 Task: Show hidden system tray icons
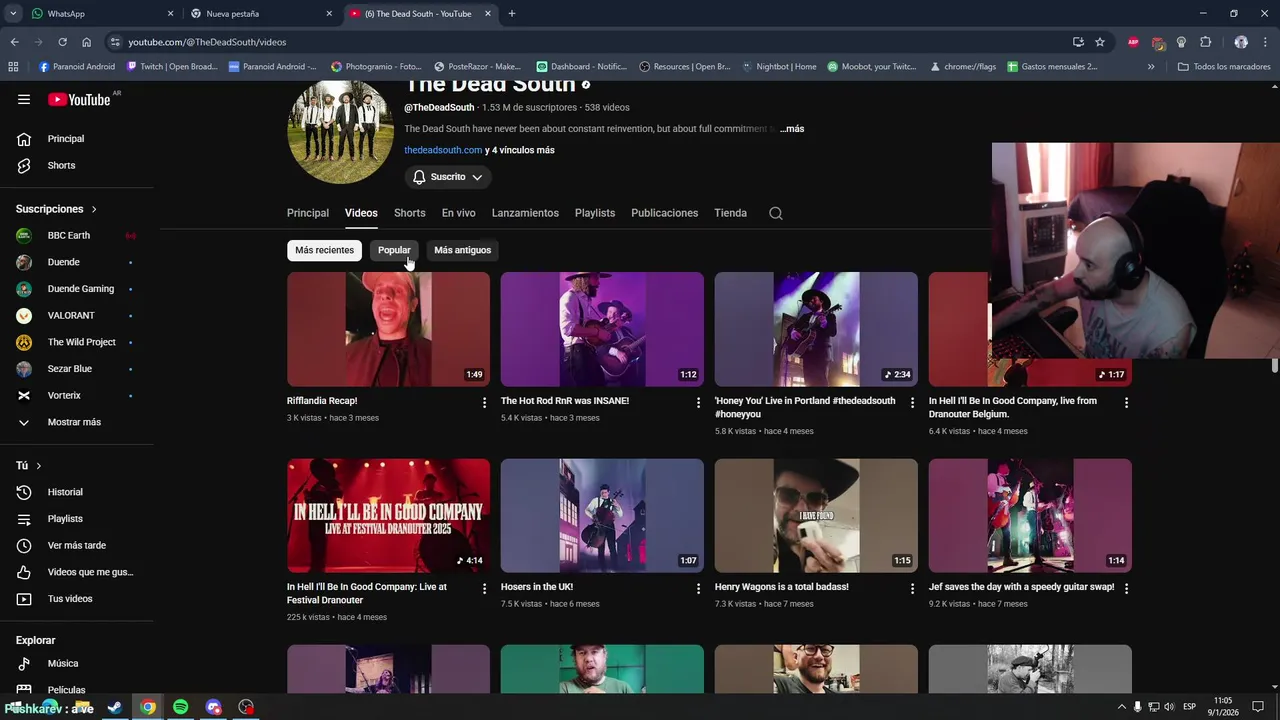(1121, 707)
